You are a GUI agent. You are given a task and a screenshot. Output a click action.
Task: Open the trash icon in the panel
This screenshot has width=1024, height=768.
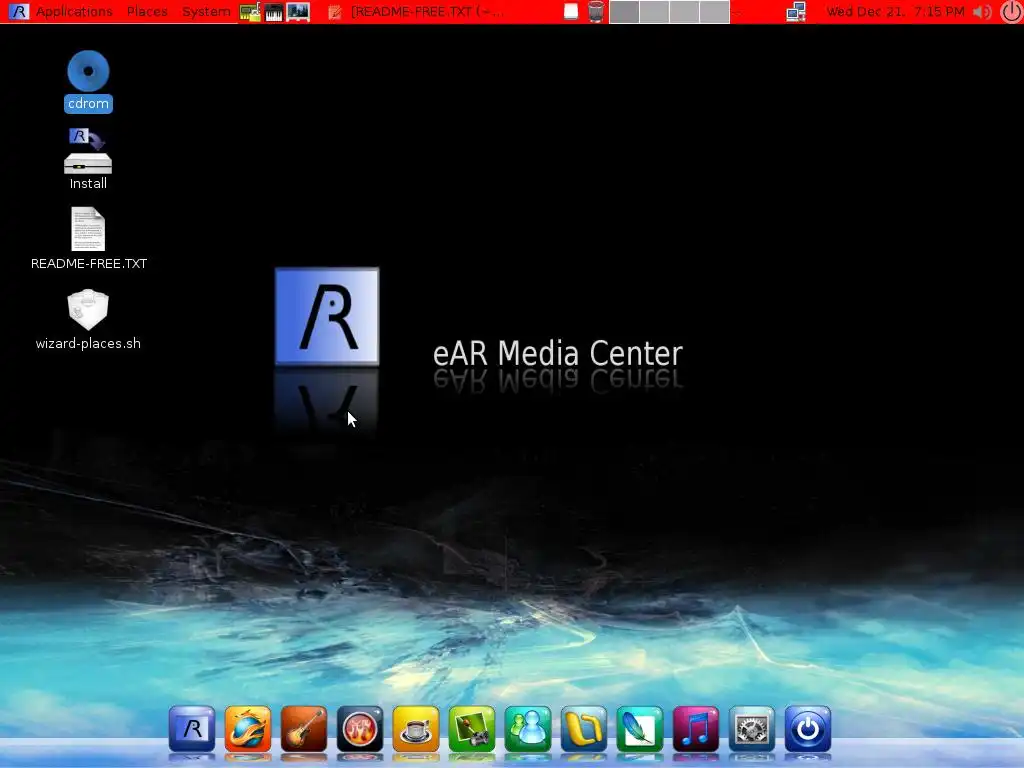596,12
